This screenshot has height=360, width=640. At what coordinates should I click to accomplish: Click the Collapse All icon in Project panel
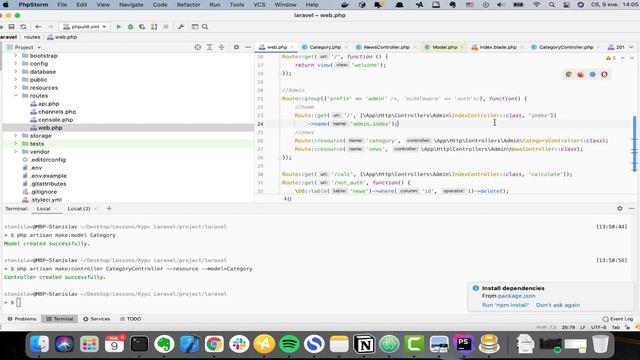click(221, 47)
